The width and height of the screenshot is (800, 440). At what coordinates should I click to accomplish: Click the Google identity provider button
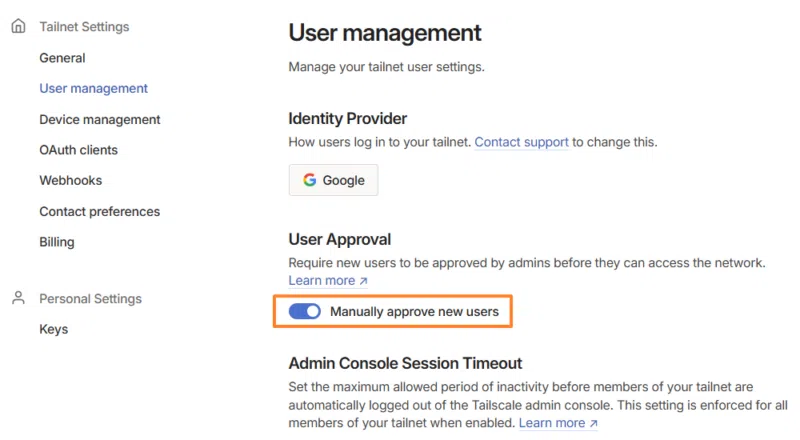point(333,181)
